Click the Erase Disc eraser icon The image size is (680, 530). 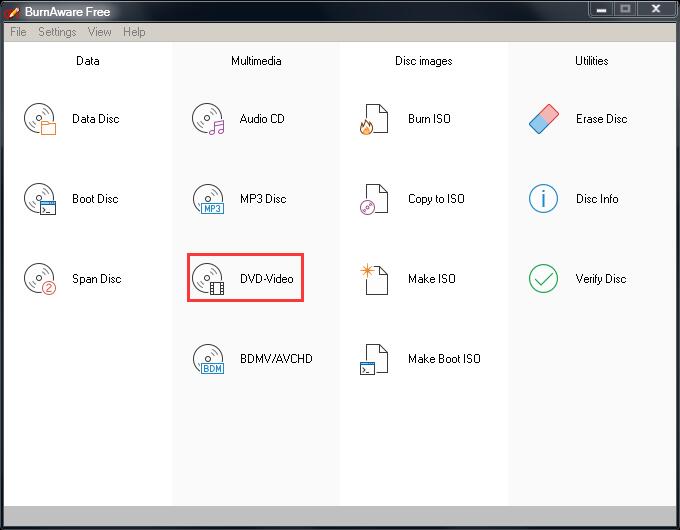tap(543, 119)
